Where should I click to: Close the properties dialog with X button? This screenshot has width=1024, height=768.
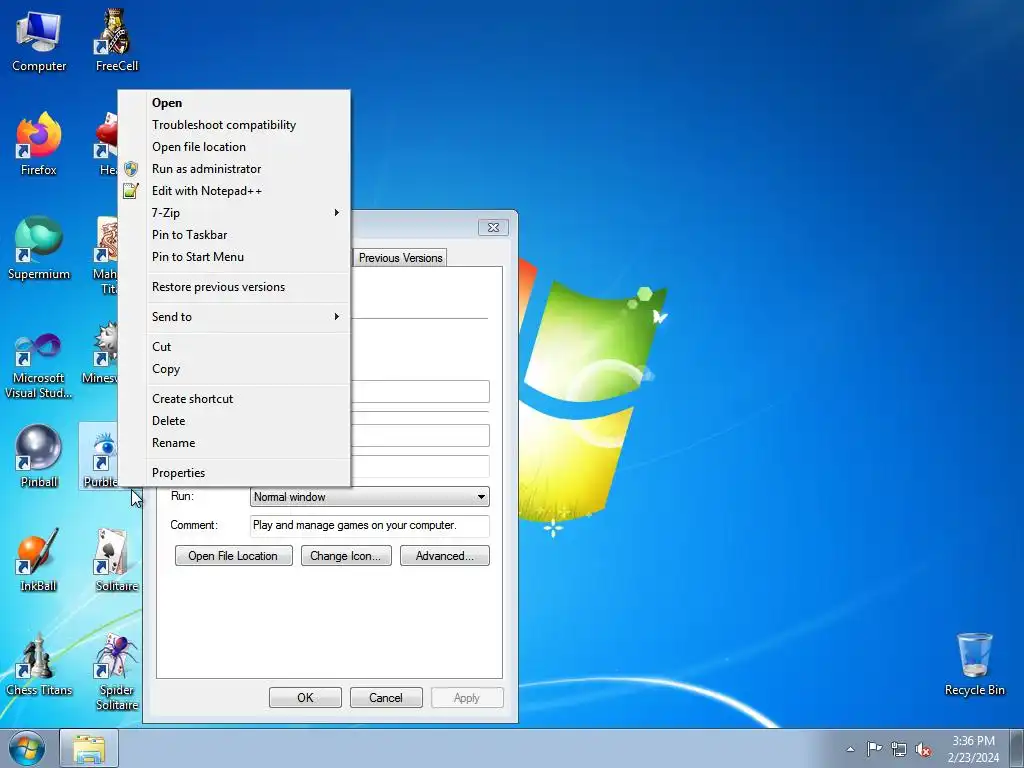click(493, 227)
